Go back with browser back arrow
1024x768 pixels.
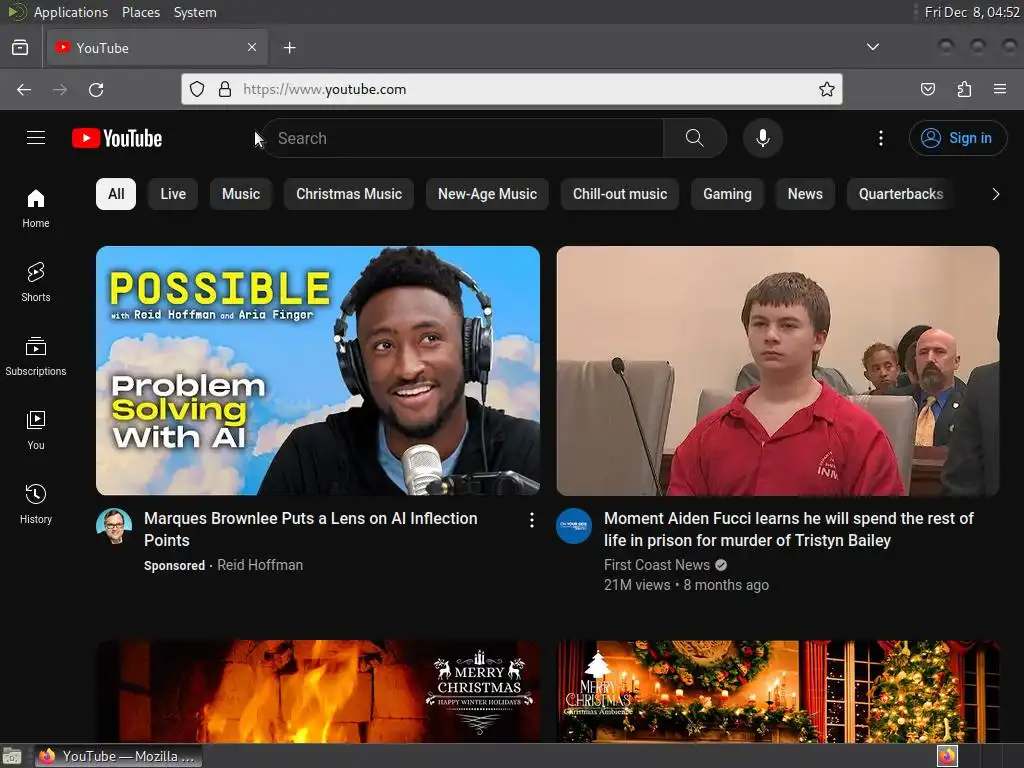24,89
